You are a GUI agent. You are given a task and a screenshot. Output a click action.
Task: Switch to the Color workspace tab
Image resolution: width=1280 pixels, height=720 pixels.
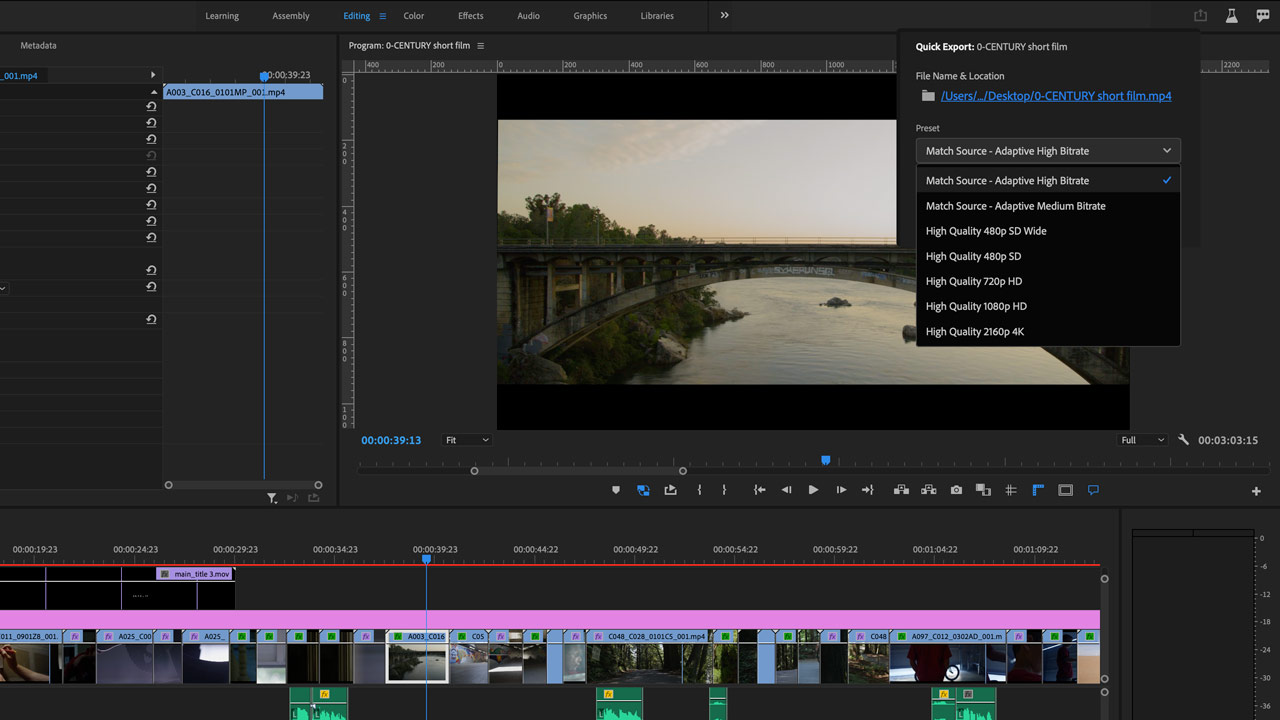(413, 16)
